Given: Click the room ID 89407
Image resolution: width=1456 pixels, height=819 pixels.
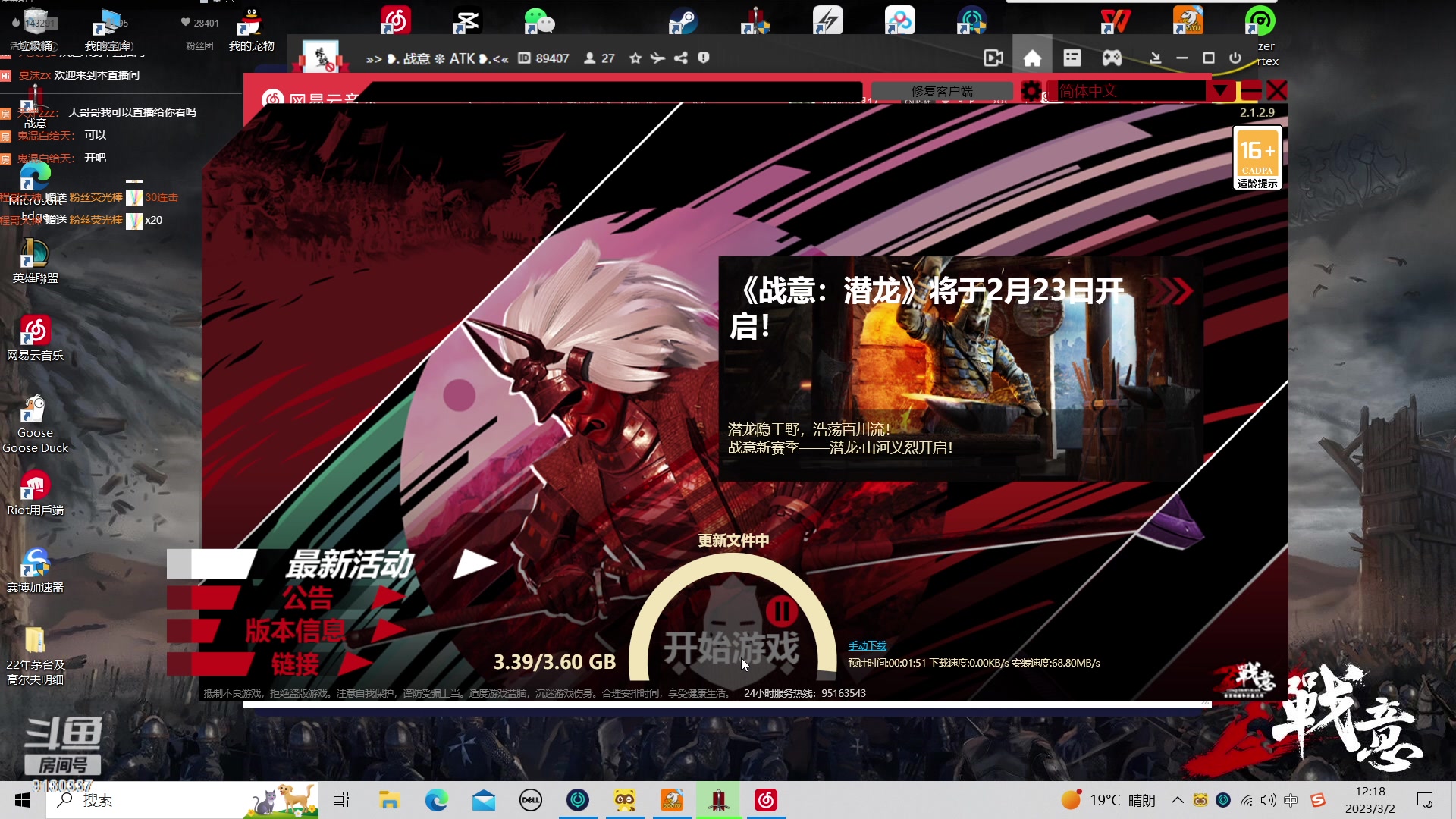Looking at the screenshot, I should point(544,58).
